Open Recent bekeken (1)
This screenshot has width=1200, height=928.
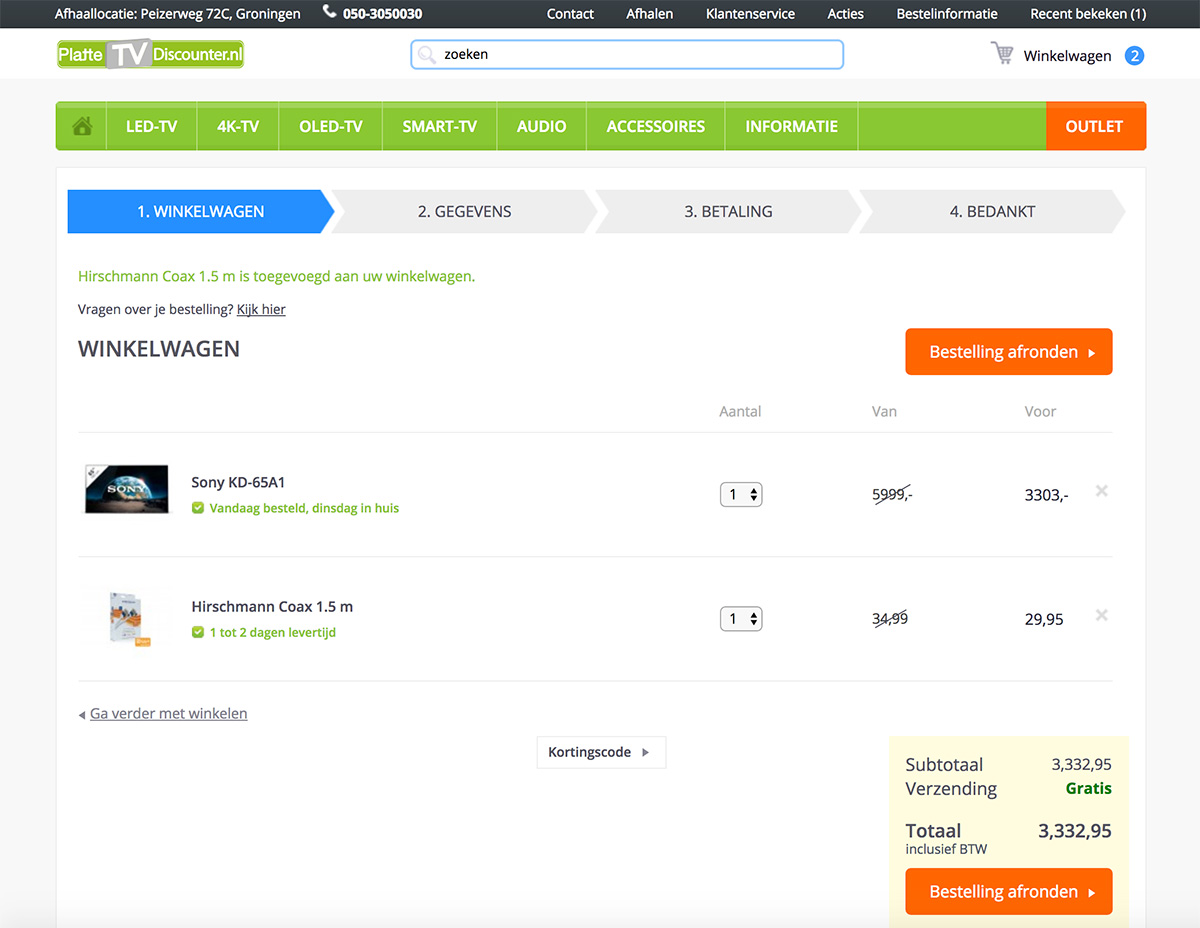[x=1088, y=14]
